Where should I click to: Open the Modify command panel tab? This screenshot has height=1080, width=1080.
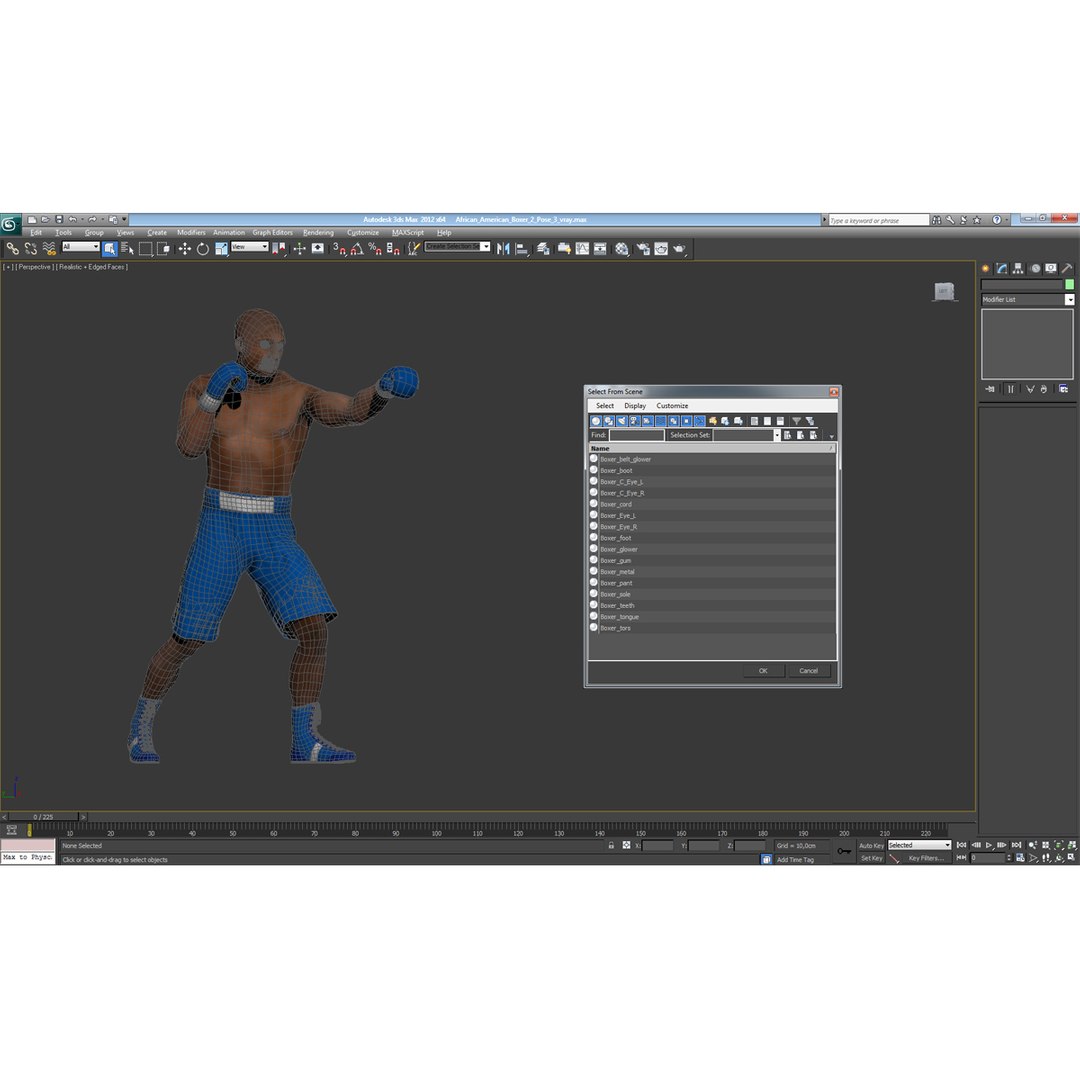(1001, 269)
